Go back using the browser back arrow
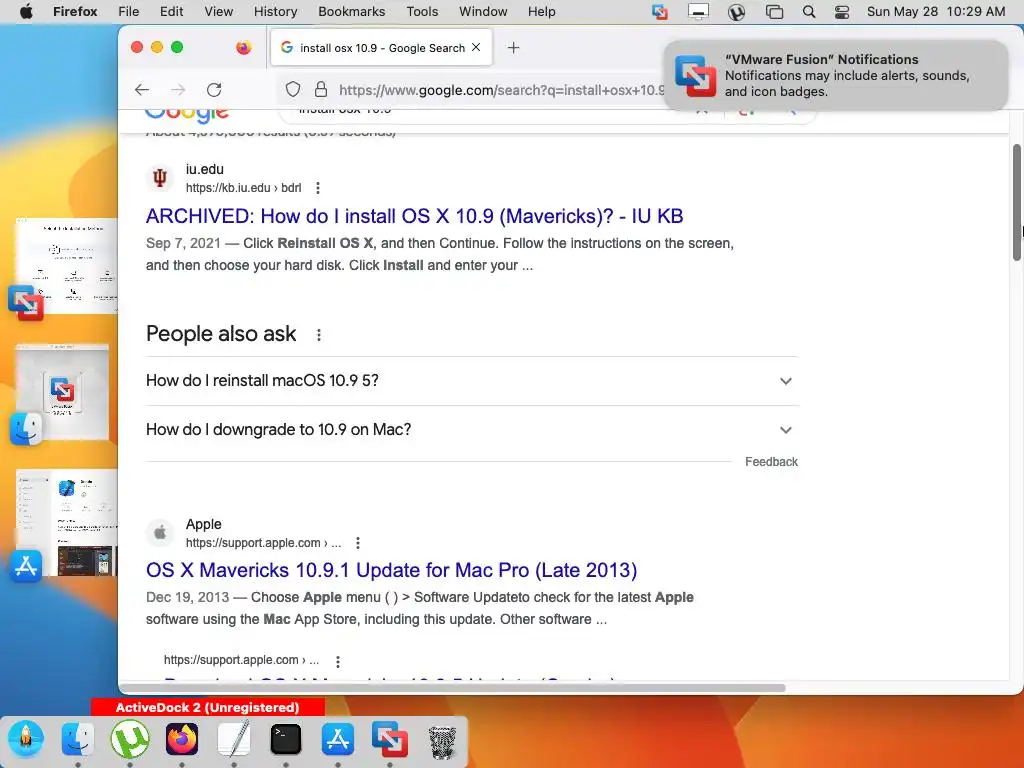 (x=142, y=89)
